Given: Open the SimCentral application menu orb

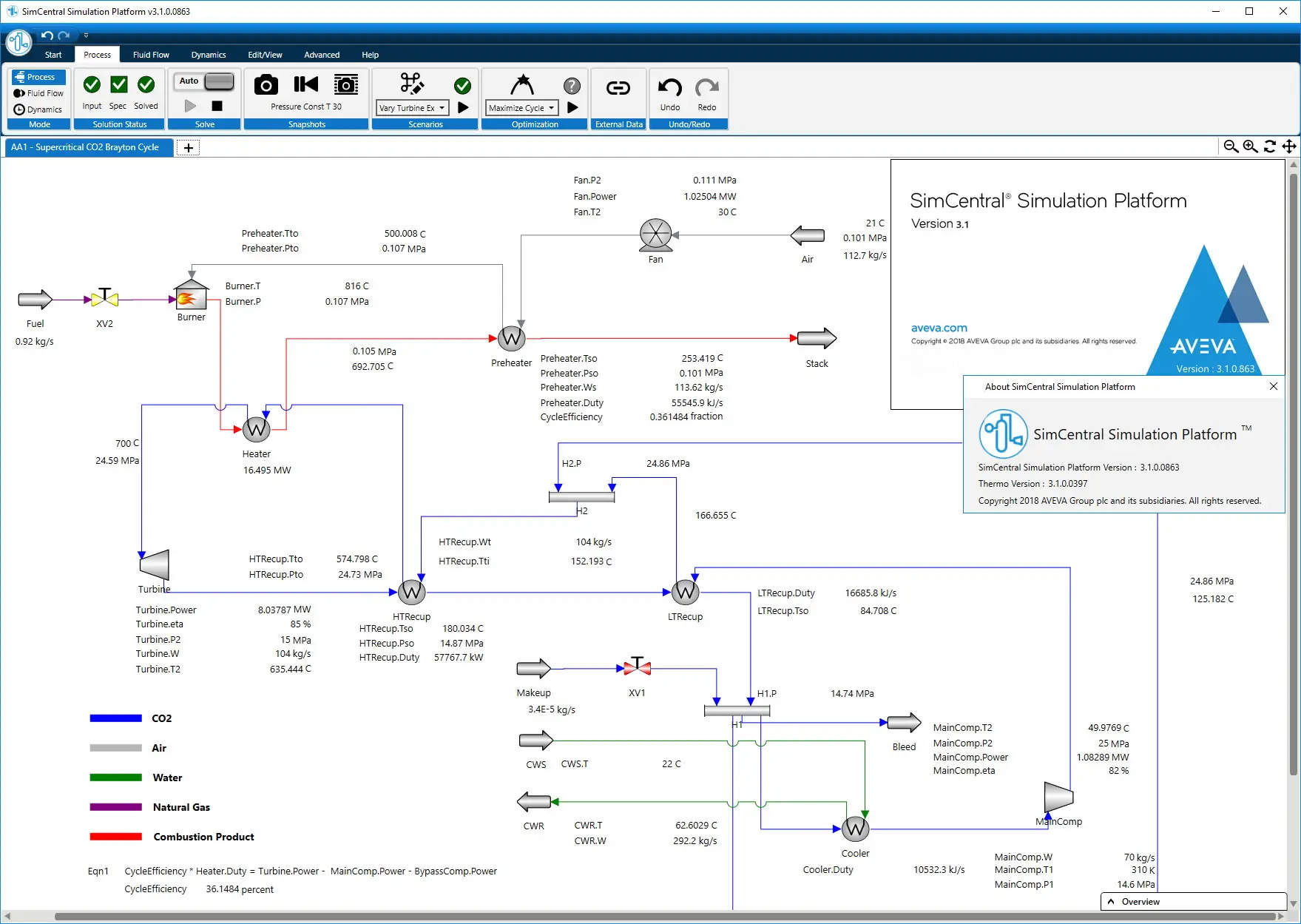Looking at the screenshot, I should point(18,42).
